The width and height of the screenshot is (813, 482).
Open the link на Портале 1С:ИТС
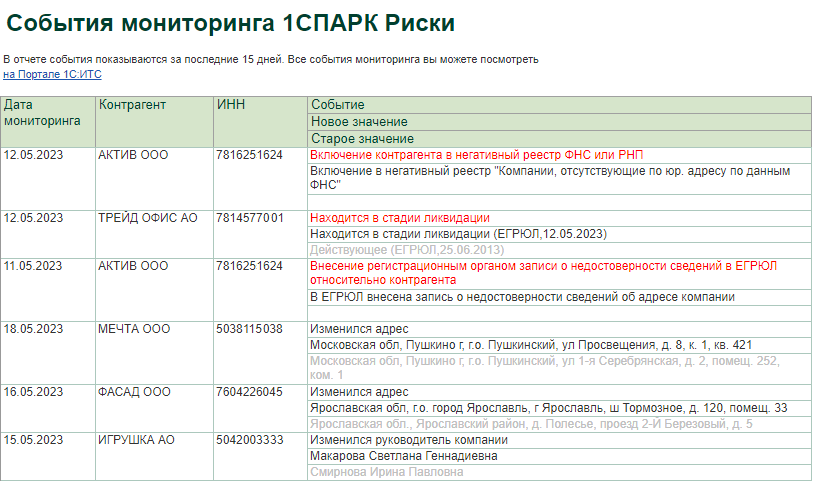(x=52, y=75)
